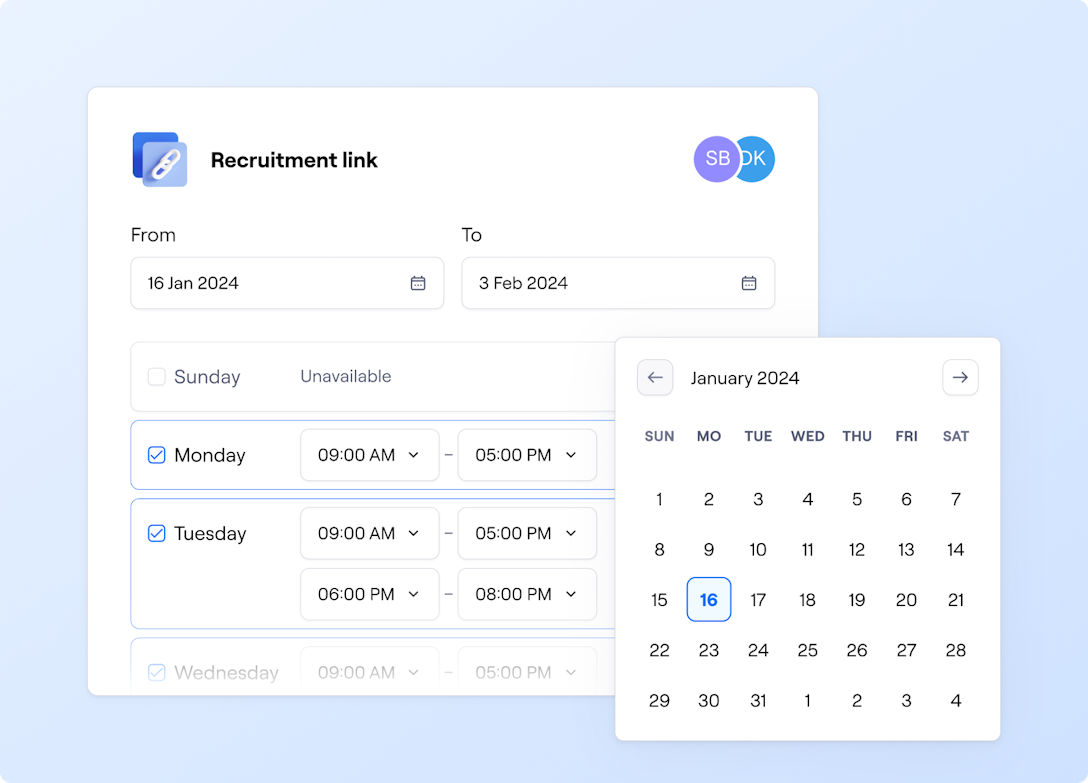The width and height of the screenshot is (1088, 783).
Task: Open Tuesday's 05:00 PM end time dropdown
Action: pos(527,533)
